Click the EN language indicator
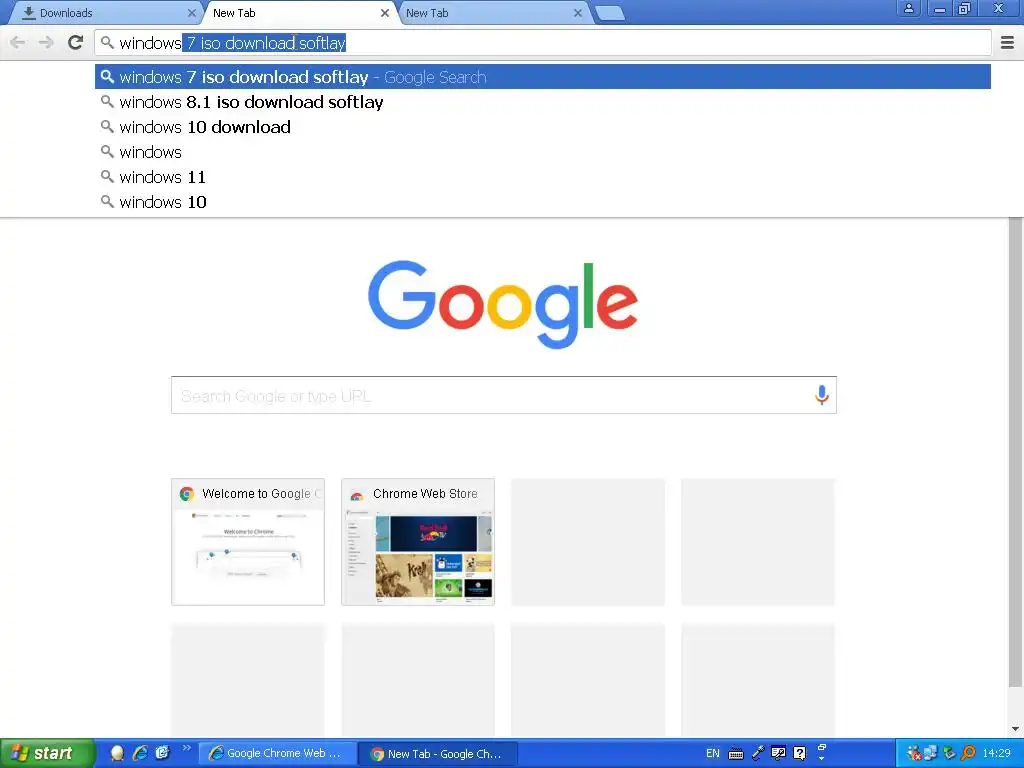Viewport: 1024px width, 768px height. click(x=712, y=754)
